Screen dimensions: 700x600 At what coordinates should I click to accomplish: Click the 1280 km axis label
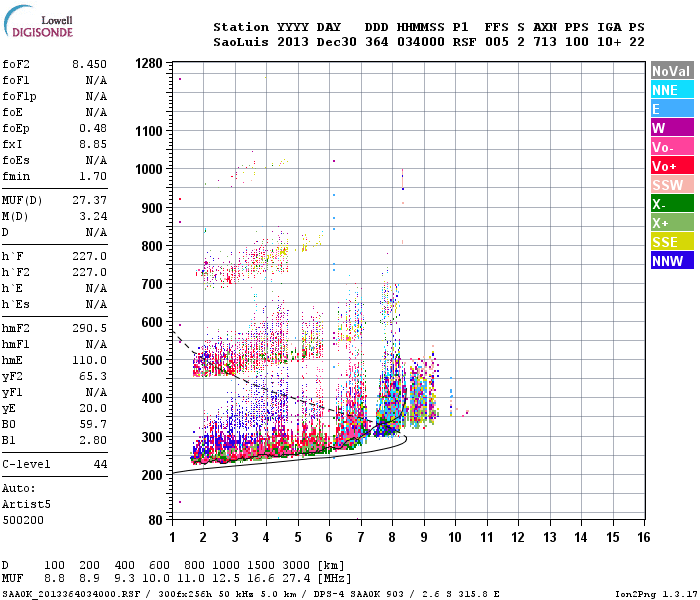pyautogui.click(x=149, y=63)
